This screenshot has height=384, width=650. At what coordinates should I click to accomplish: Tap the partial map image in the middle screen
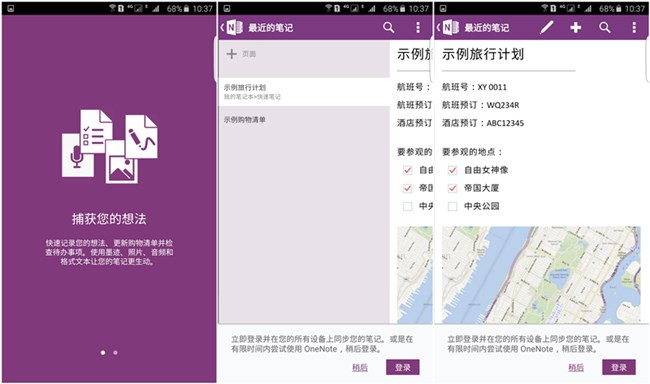[415, 275]
